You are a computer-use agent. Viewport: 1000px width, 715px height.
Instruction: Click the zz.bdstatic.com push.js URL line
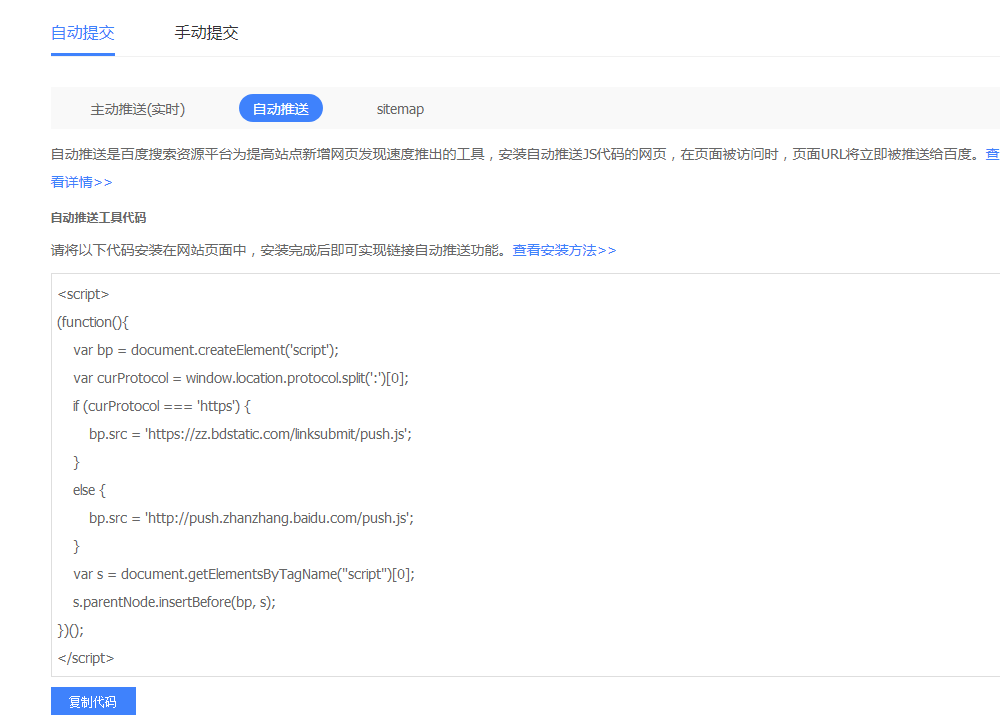click(x=250, y=434)
